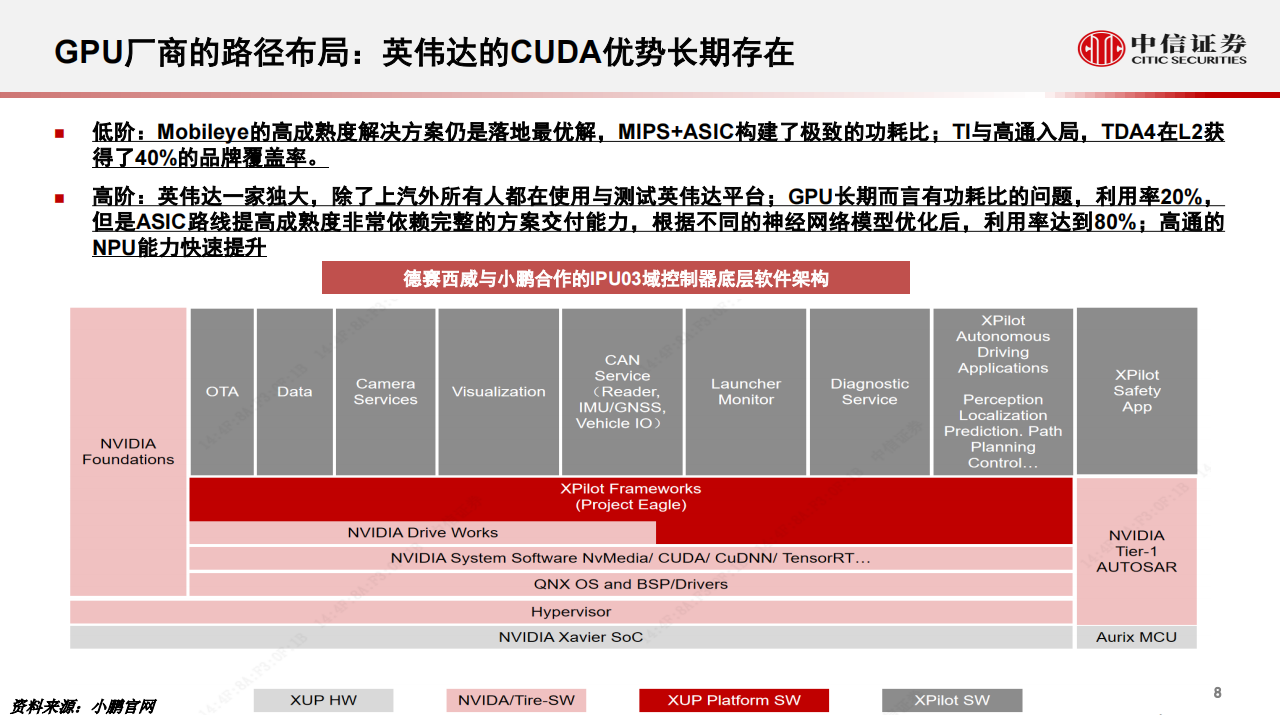Click the XUP Platform SW legend swatch
This screenshot has width=1280, height=720.
point(735,700)
